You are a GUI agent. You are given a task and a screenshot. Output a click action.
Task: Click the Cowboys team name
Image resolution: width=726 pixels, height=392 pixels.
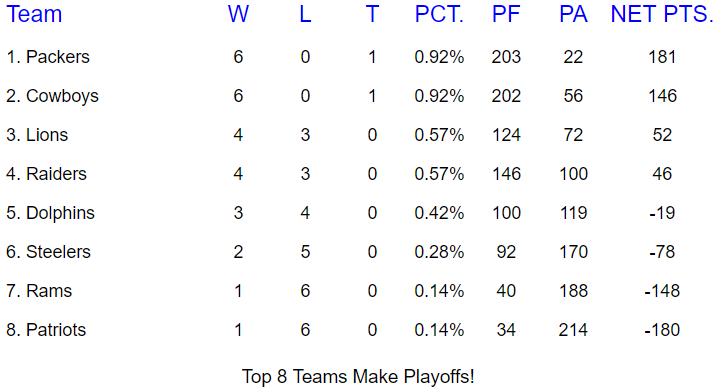tap(62, 96)
